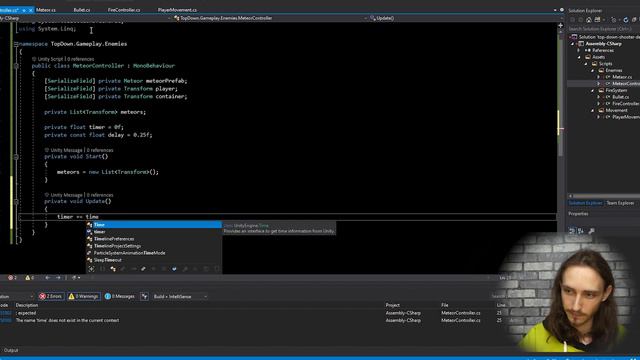
Task: Navigate forward with the right arrow
Action: pyautogui.click(x=58, y=278)
